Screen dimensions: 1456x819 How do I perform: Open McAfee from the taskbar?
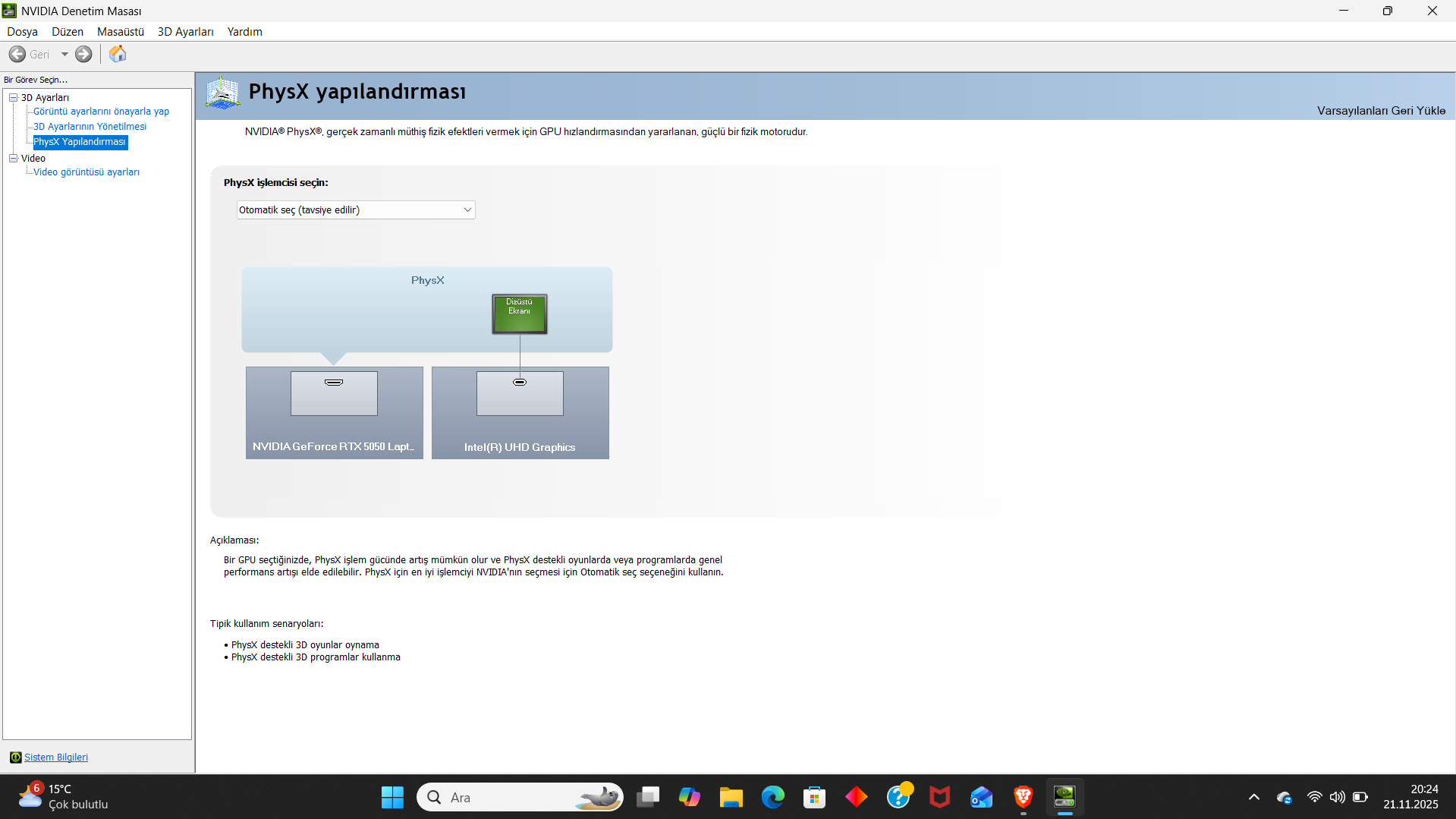[x=940, y=797]
